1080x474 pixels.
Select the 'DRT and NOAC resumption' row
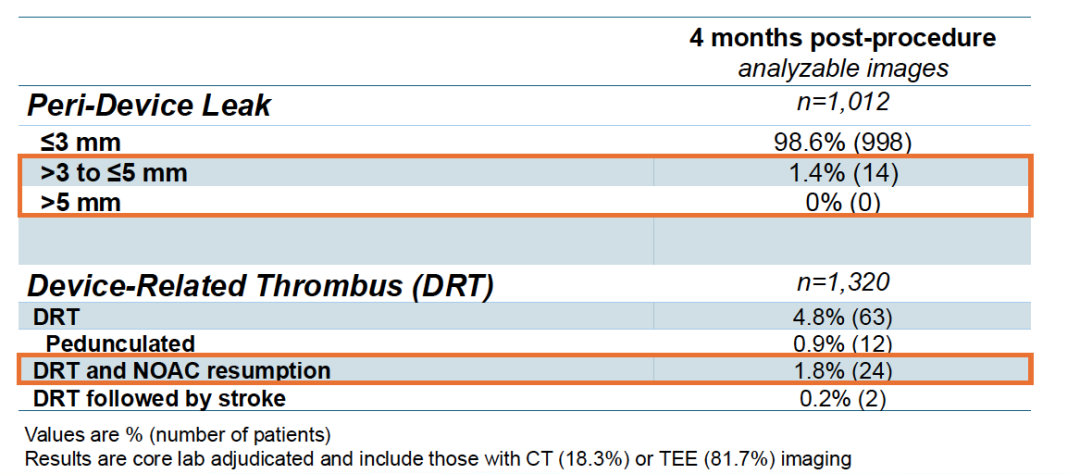(525, 371)
